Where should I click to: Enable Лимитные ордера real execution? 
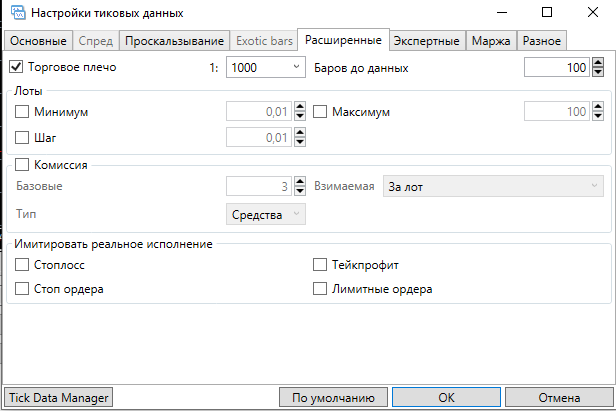click(x=320, y=289)
